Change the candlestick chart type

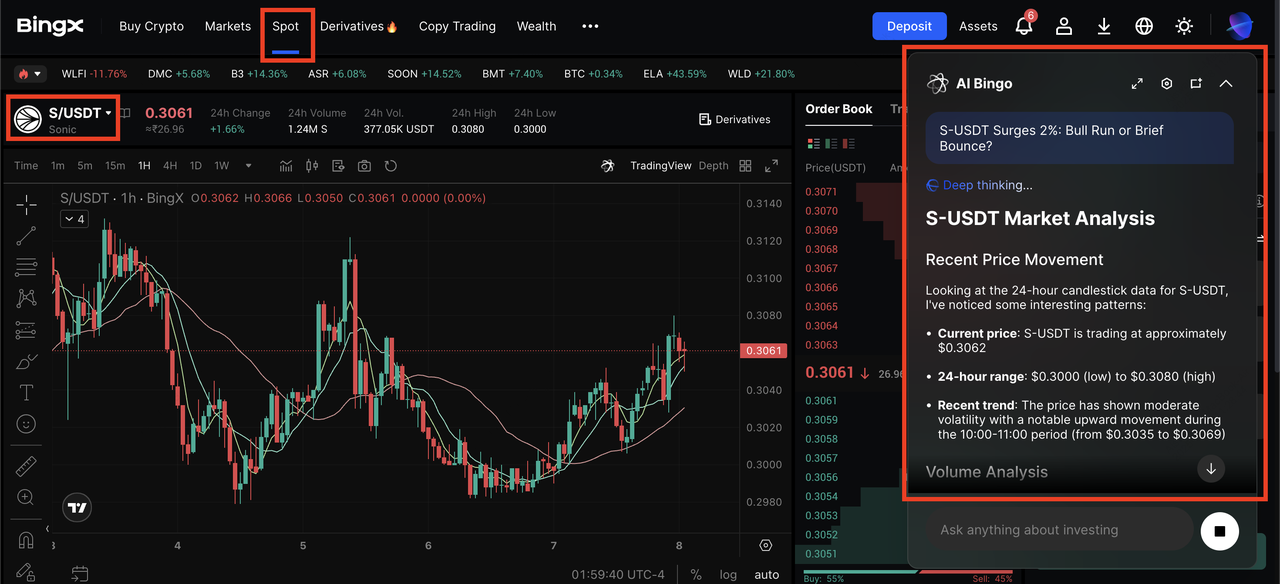312,166
